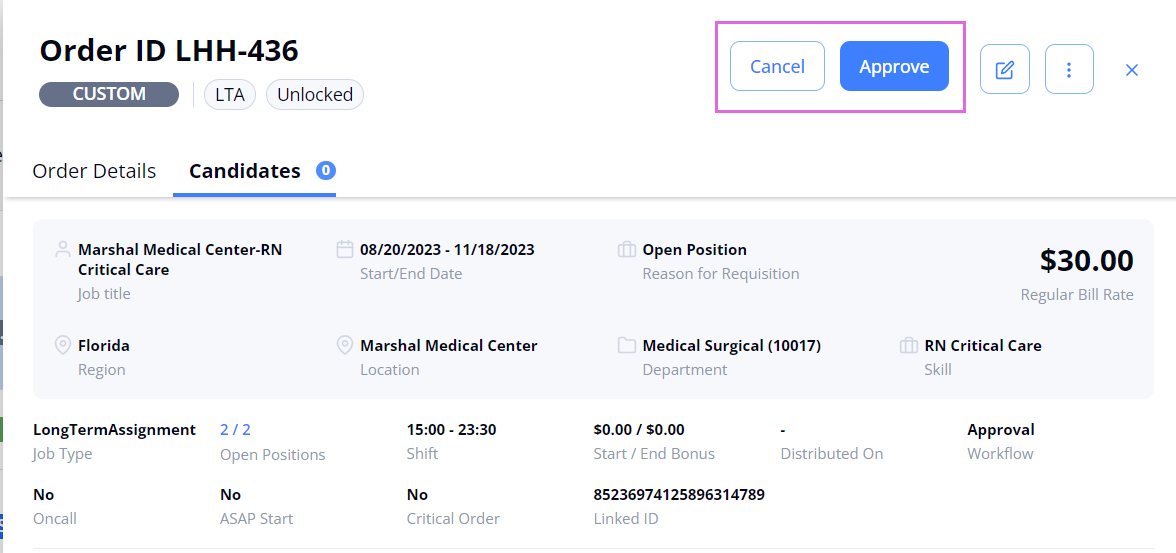
Task: Click the person icon beside Job title
Action: click(63, 250)
